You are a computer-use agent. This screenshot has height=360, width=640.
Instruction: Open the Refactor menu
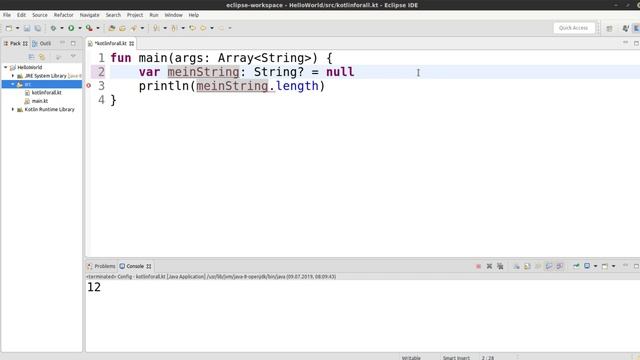coord(64,15)
